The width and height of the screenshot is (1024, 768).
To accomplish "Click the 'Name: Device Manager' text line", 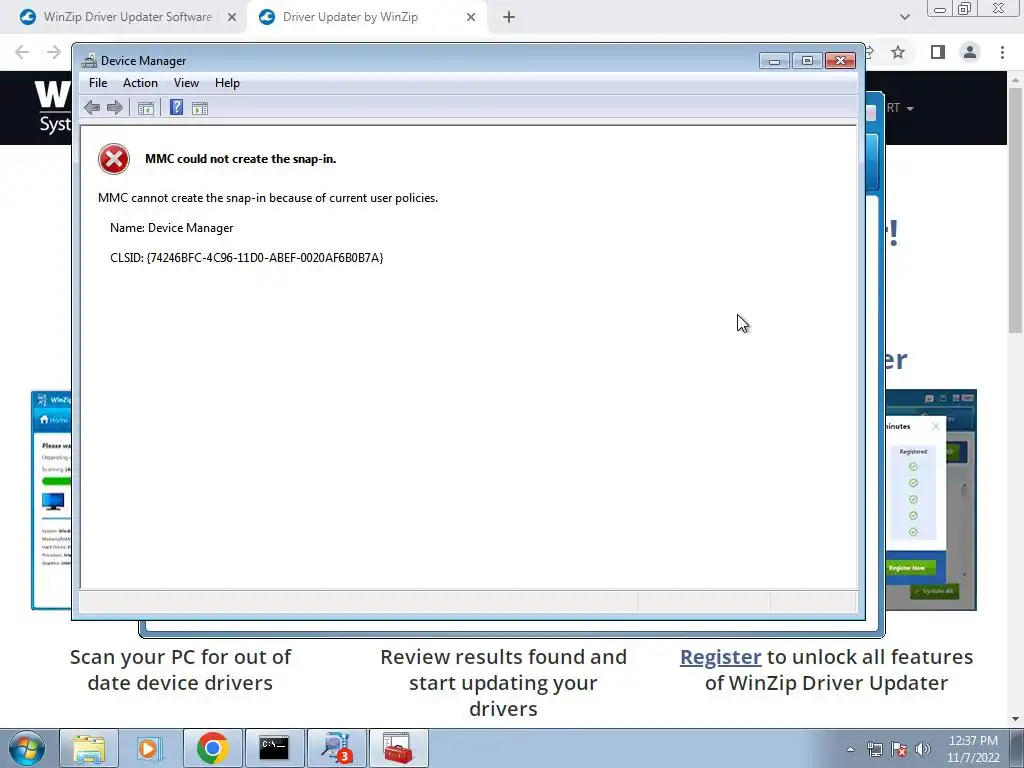I will [x=172, y=228].
